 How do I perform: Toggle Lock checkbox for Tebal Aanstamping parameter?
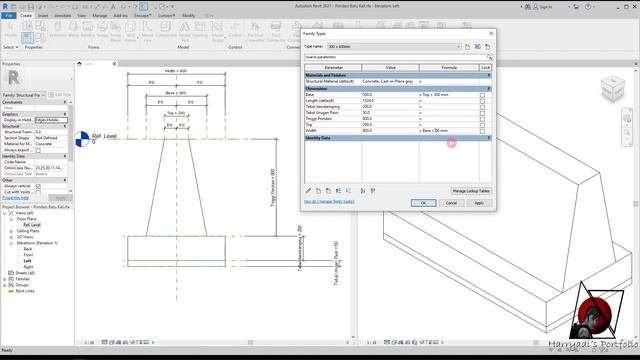point(482,107)
